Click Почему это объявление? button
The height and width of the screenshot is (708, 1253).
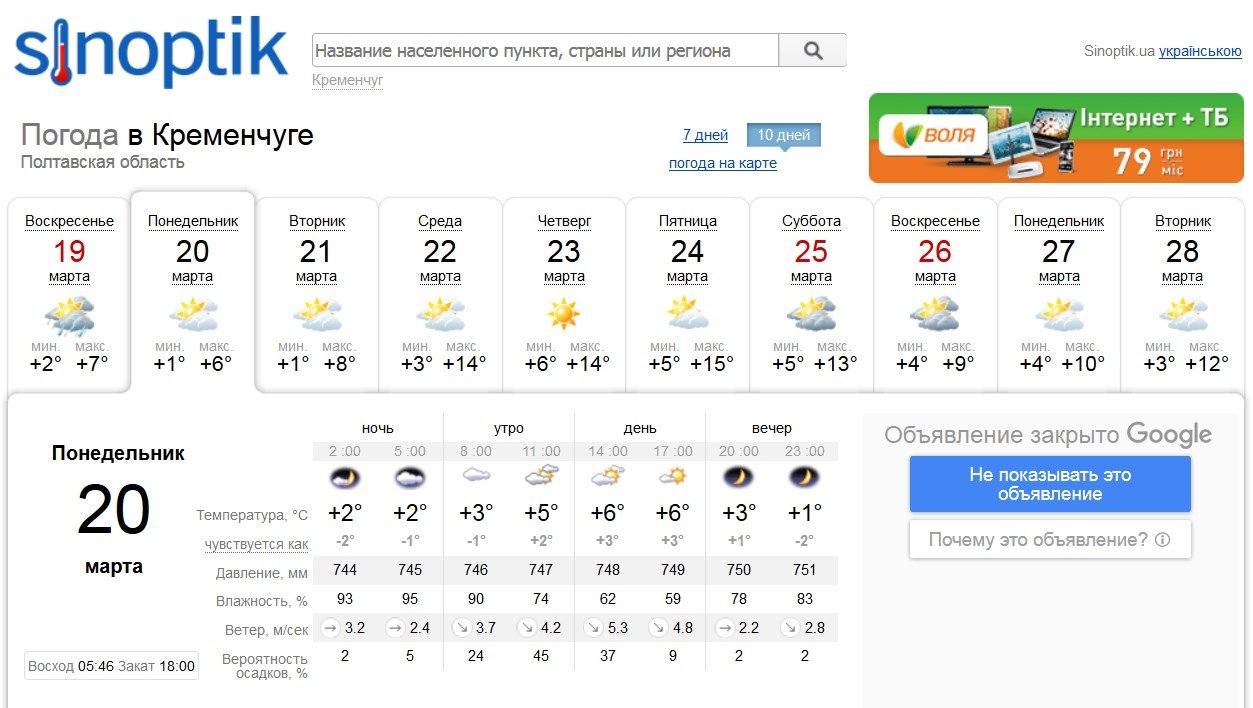tap(1049, 540)
